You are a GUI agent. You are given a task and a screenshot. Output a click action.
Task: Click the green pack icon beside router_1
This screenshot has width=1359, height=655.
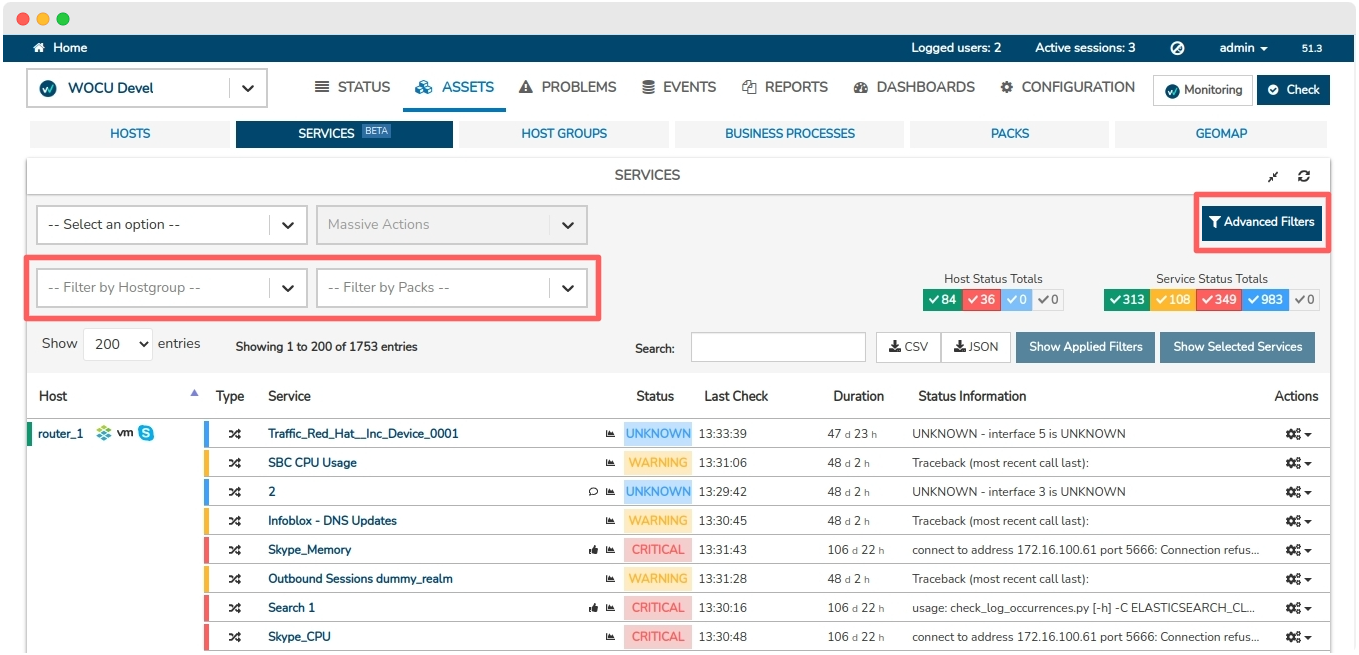point(103,434)
